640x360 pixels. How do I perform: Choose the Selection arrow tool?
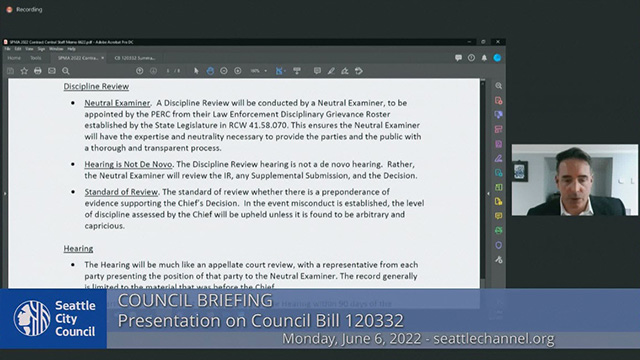click(196, 71)
